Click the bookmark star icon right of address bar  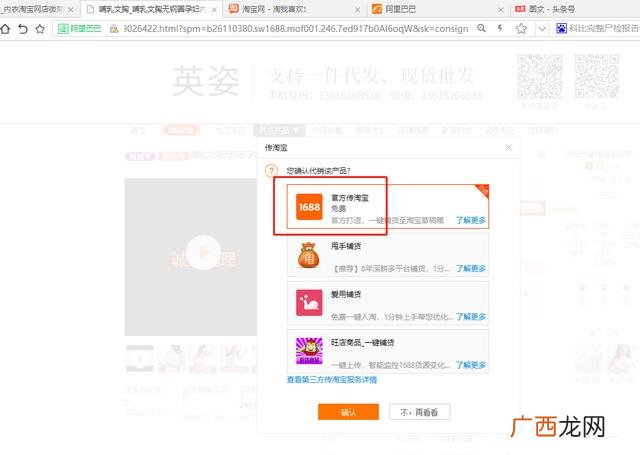[x=521, y=29]
